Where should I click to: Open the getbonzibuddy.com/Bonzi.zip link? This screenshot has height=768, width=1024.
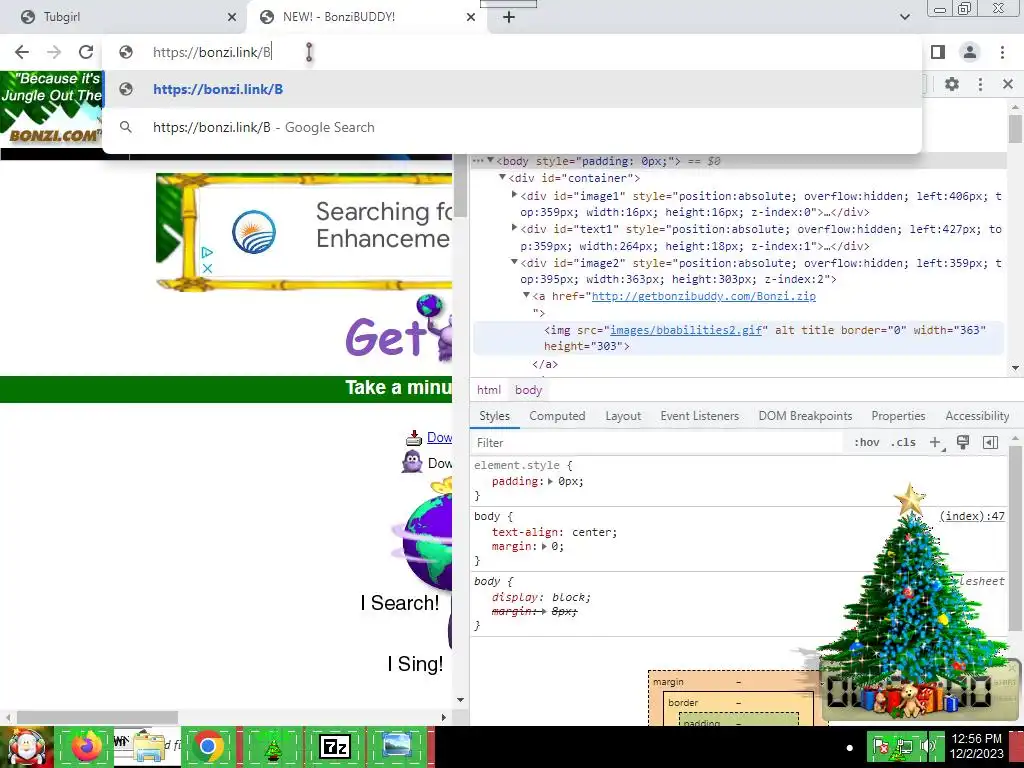point(703,296)
